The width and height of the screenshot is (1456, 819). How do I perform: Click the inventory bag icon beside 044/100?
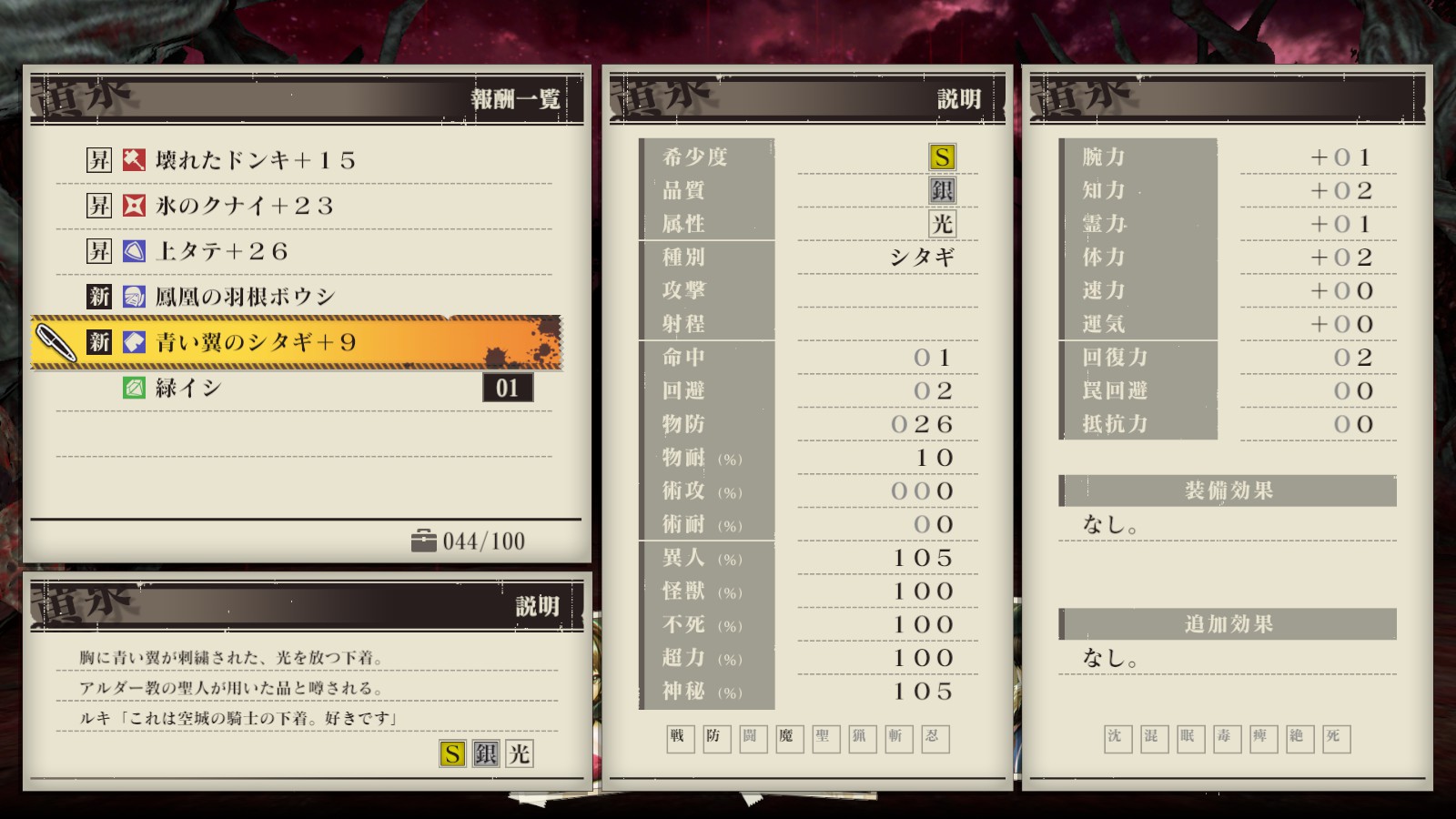[423, 541]
